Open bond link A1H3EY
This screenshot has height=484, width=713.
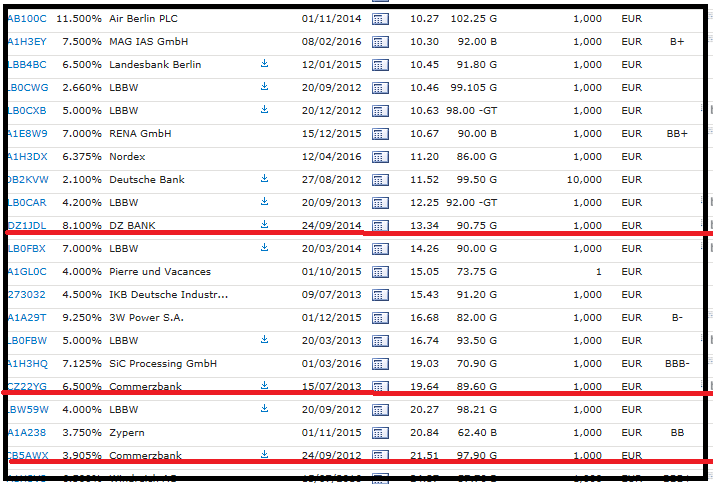click(27, 42)
